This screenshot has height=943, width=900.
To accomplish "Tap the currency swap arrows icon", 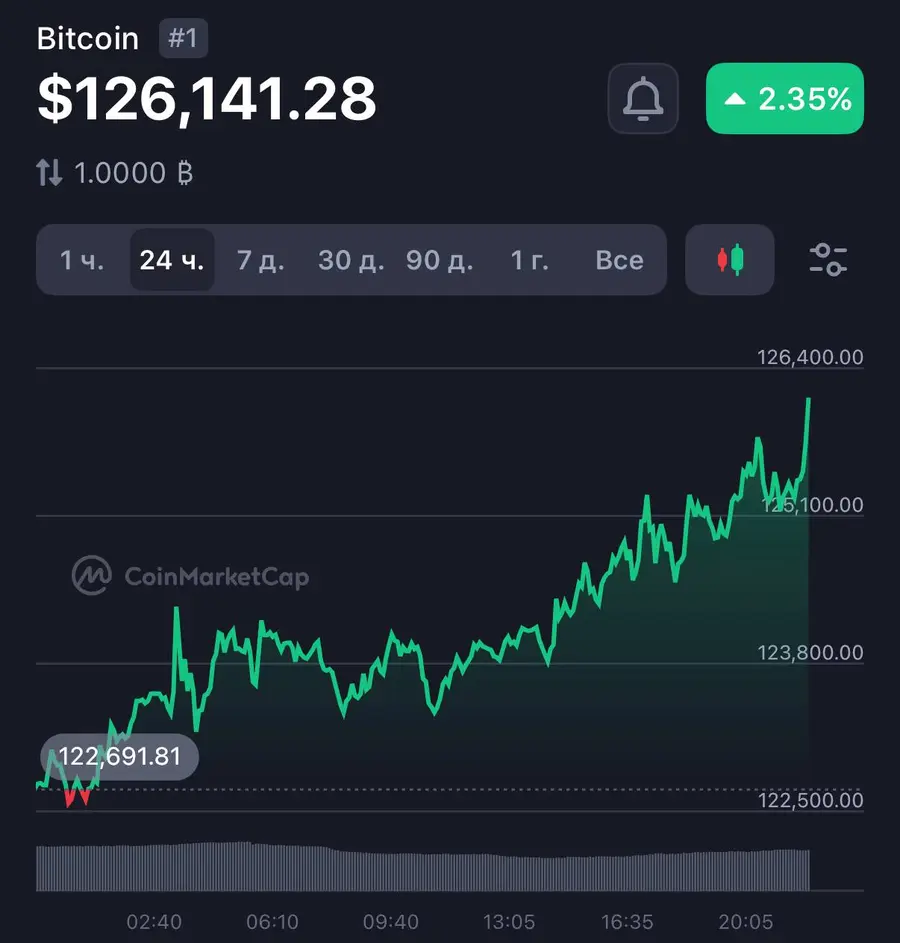I will click(49, 173).
